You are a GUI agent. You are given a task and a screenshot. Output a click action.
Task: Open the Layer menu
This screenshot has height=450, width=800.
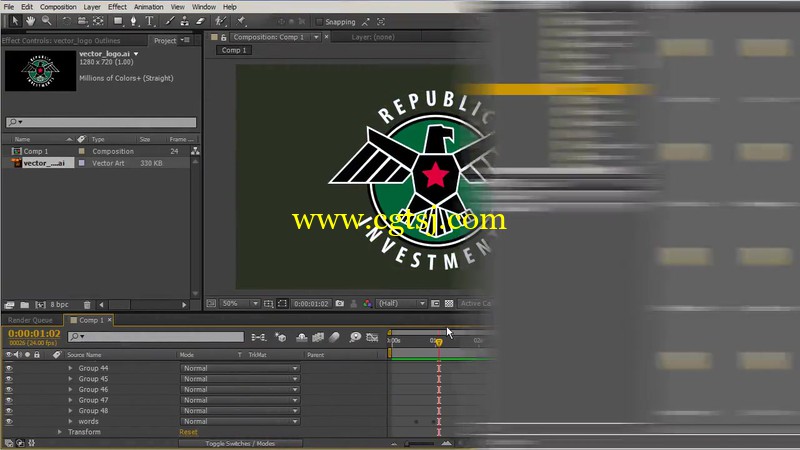92,7
